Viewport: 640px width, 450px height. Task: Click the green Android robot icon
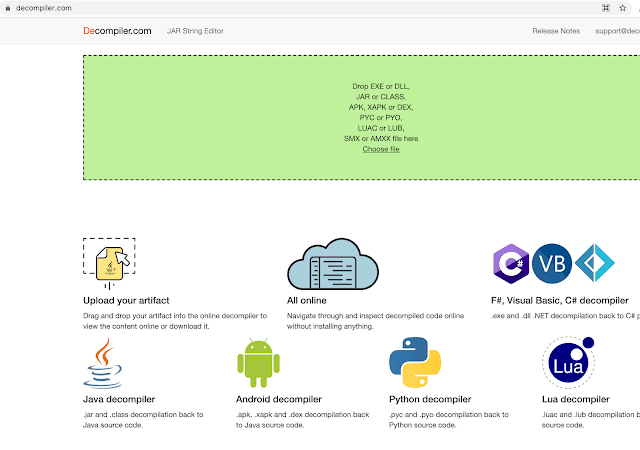pos(258,363)
